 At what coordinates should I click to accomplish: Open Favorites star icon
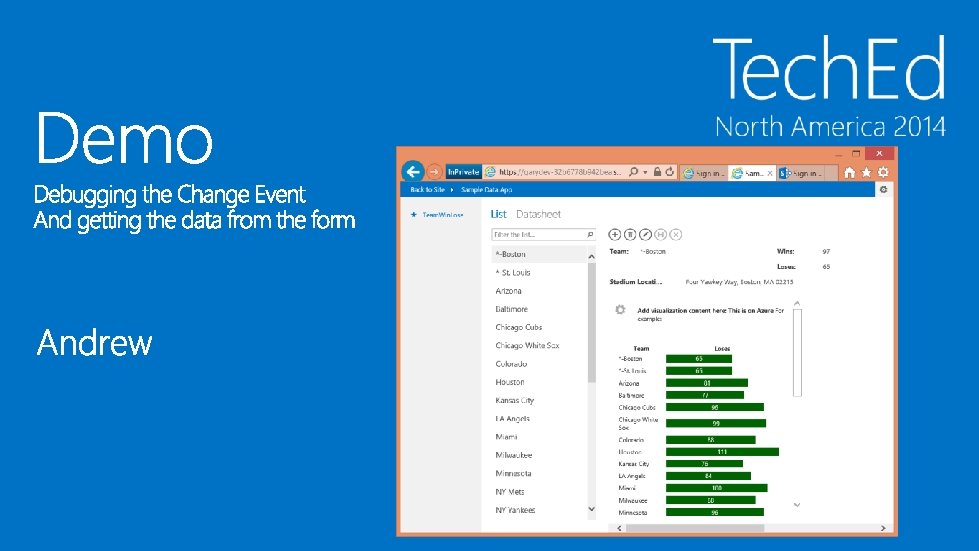pos(866,172)
